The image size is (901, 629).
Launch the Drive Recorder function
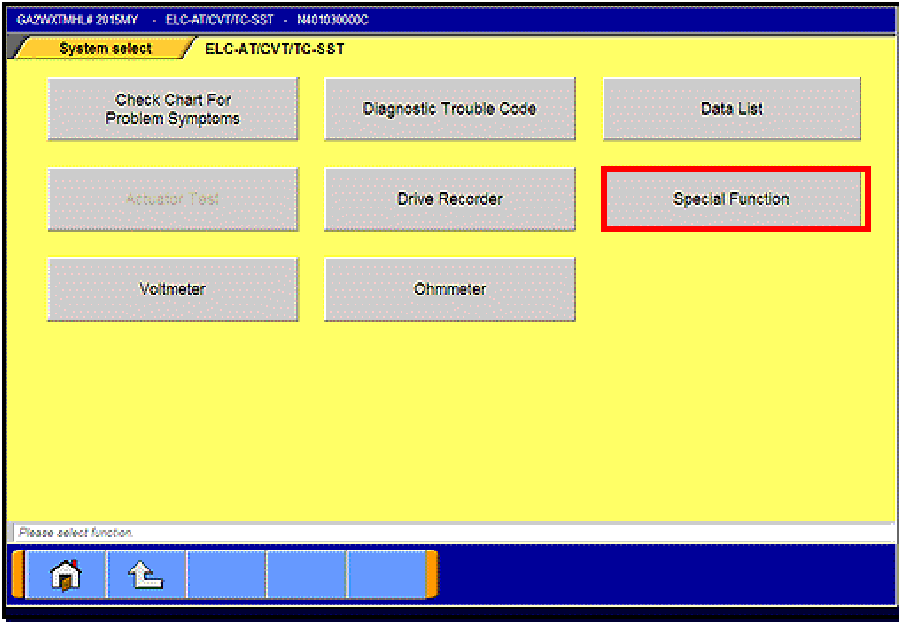[450, 199]
